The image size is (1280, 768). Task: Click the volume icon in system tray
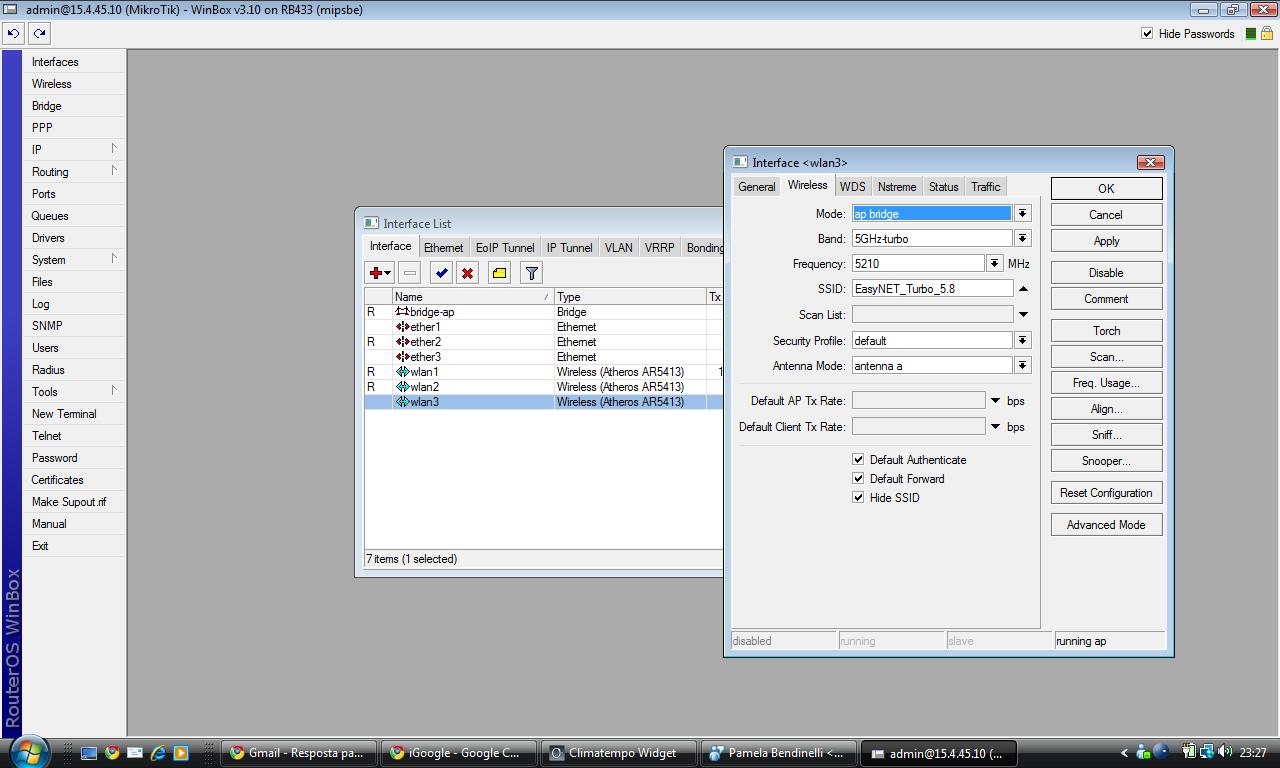[x=1224, y=752]
